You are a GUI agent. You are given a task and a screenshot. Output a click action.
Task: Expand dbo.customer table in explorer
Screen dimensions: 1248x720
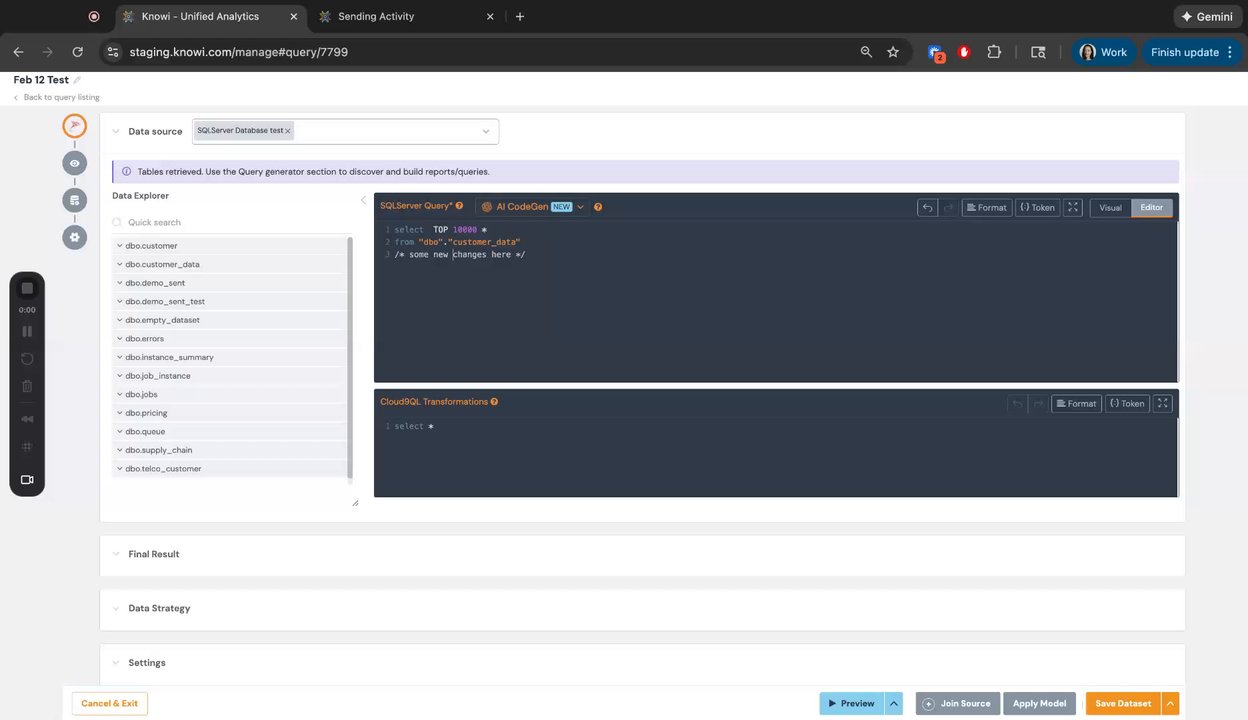click(120, 246)
